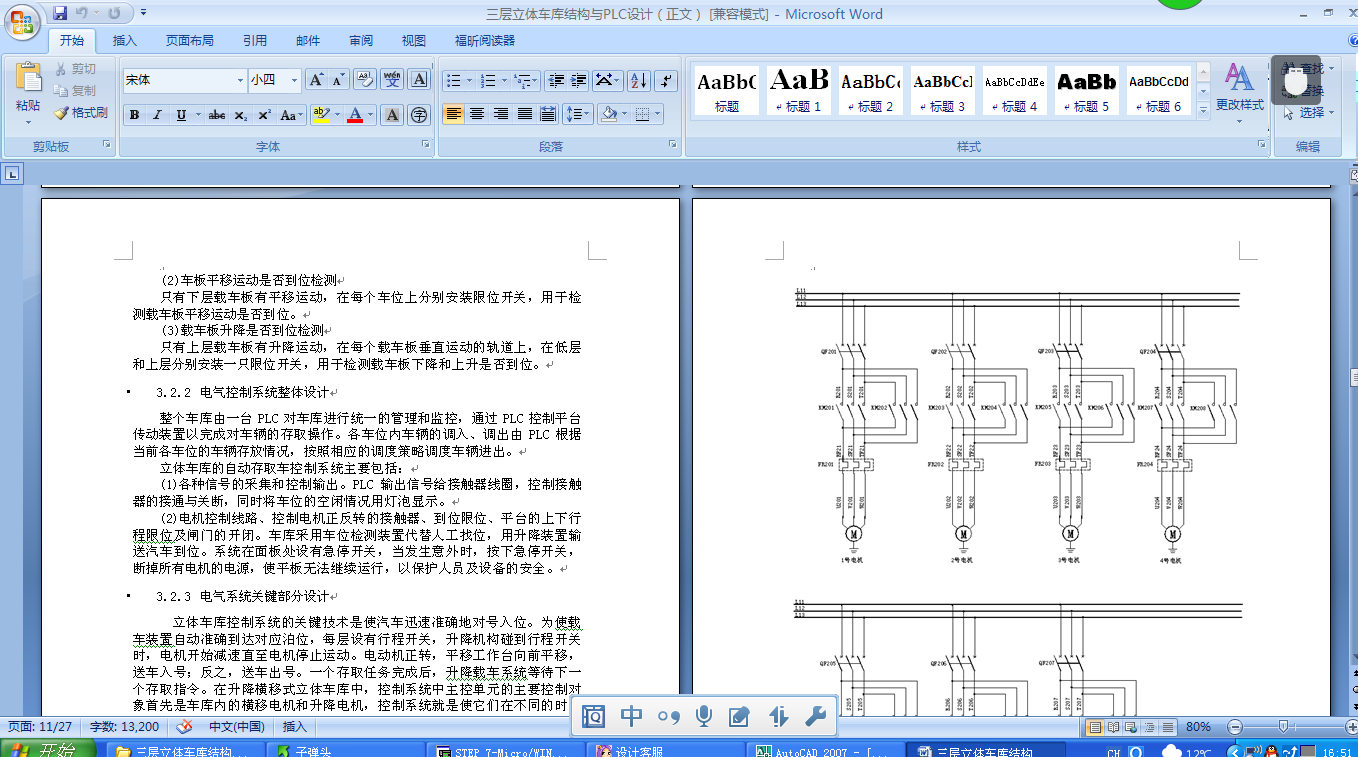Open the 页面布局 ribbon tab
The width and height of the screenshot is (1358, 757).
pyautogui.click(x=190, y=41)
